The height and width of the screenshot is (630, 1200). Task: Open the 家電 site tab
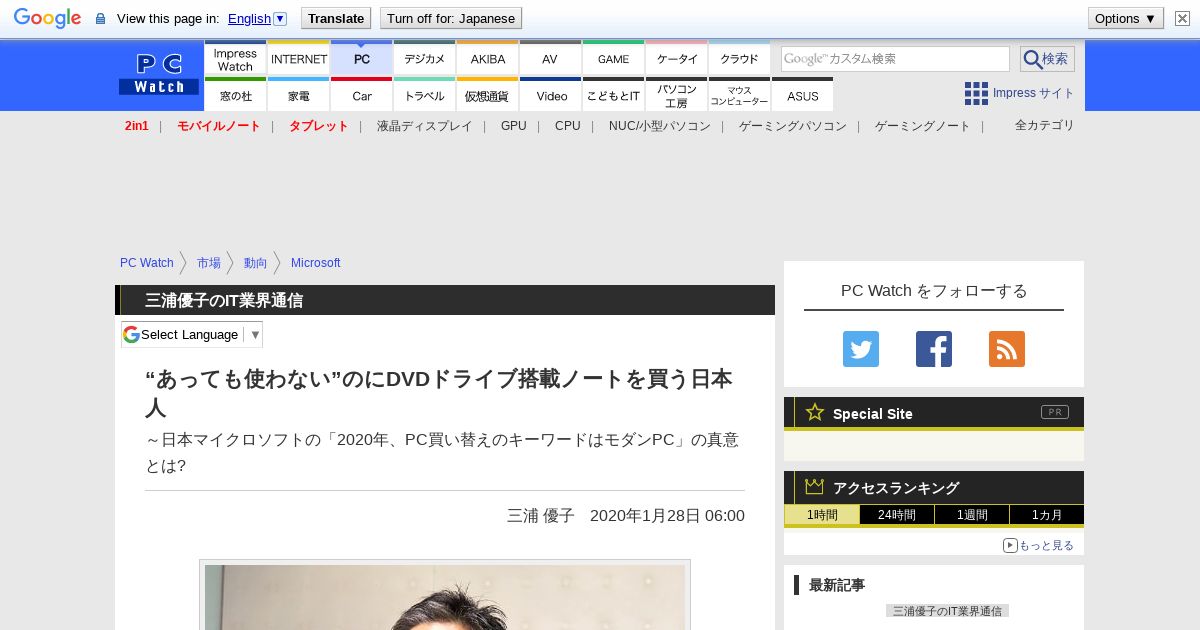tap(299, 95)
